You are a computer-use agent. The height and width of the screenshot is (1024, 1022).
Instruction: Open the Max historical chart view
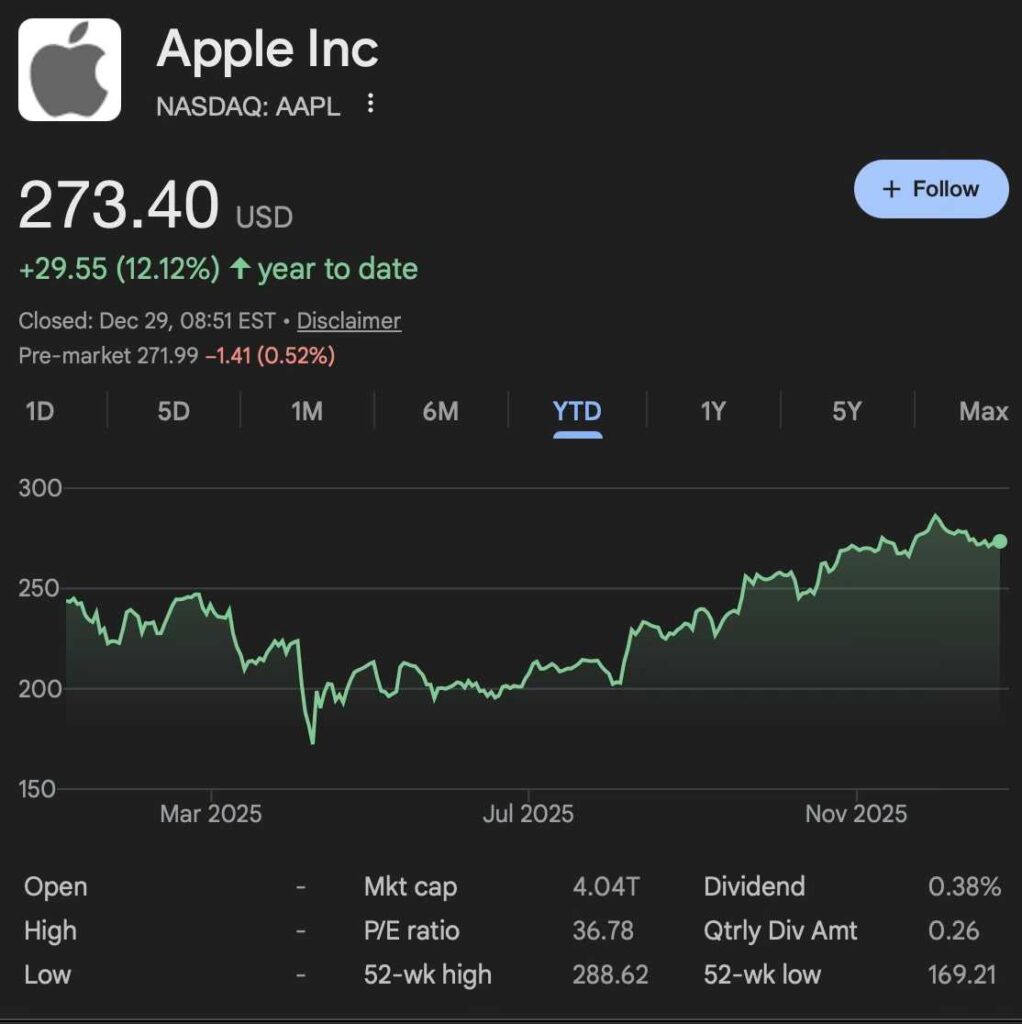pyautogui.click(x=982, y=411)
